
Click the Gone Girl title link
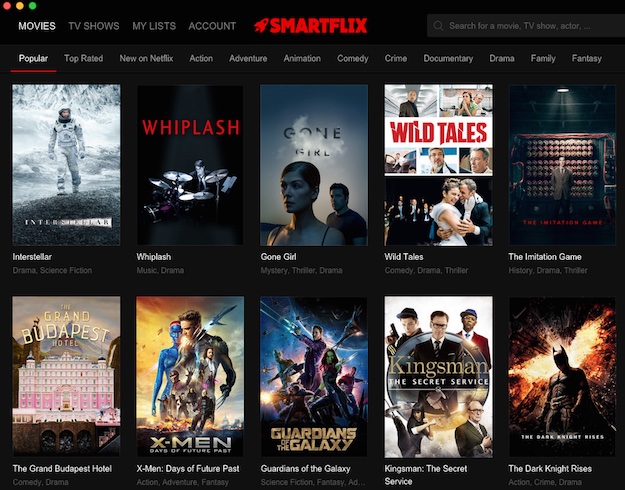tap(278, 257)
